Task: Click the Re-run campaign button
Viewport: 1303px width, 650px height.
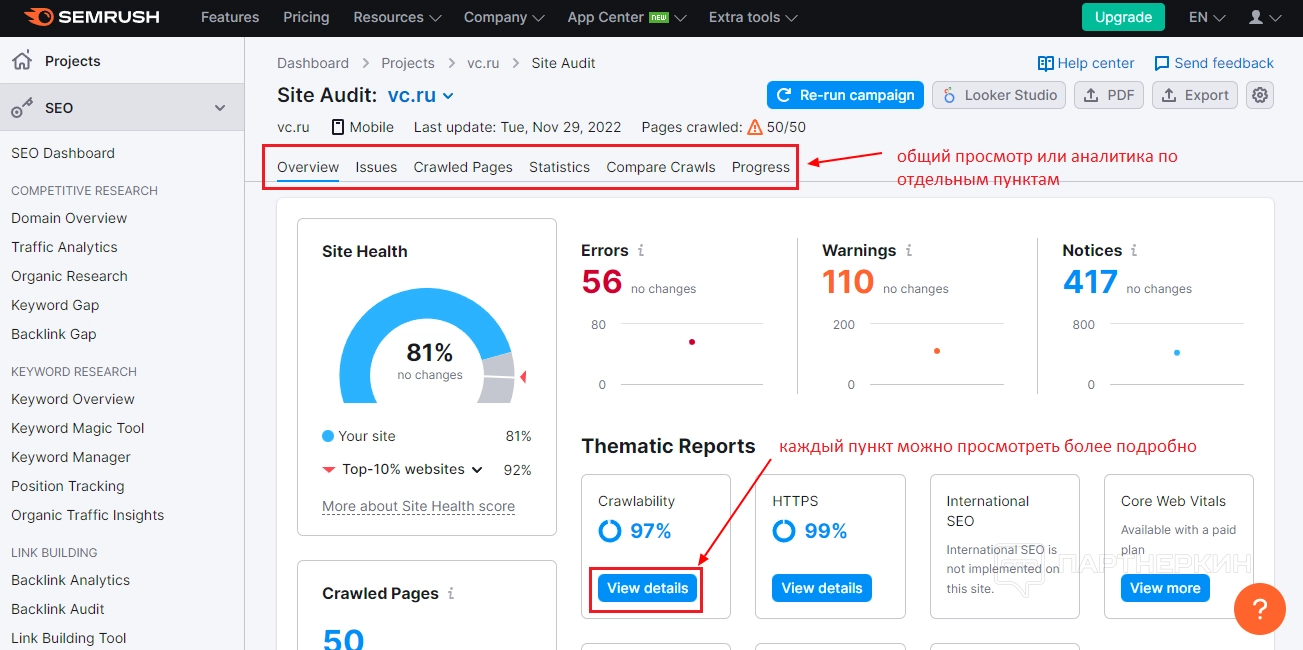Action: (845, 95)
